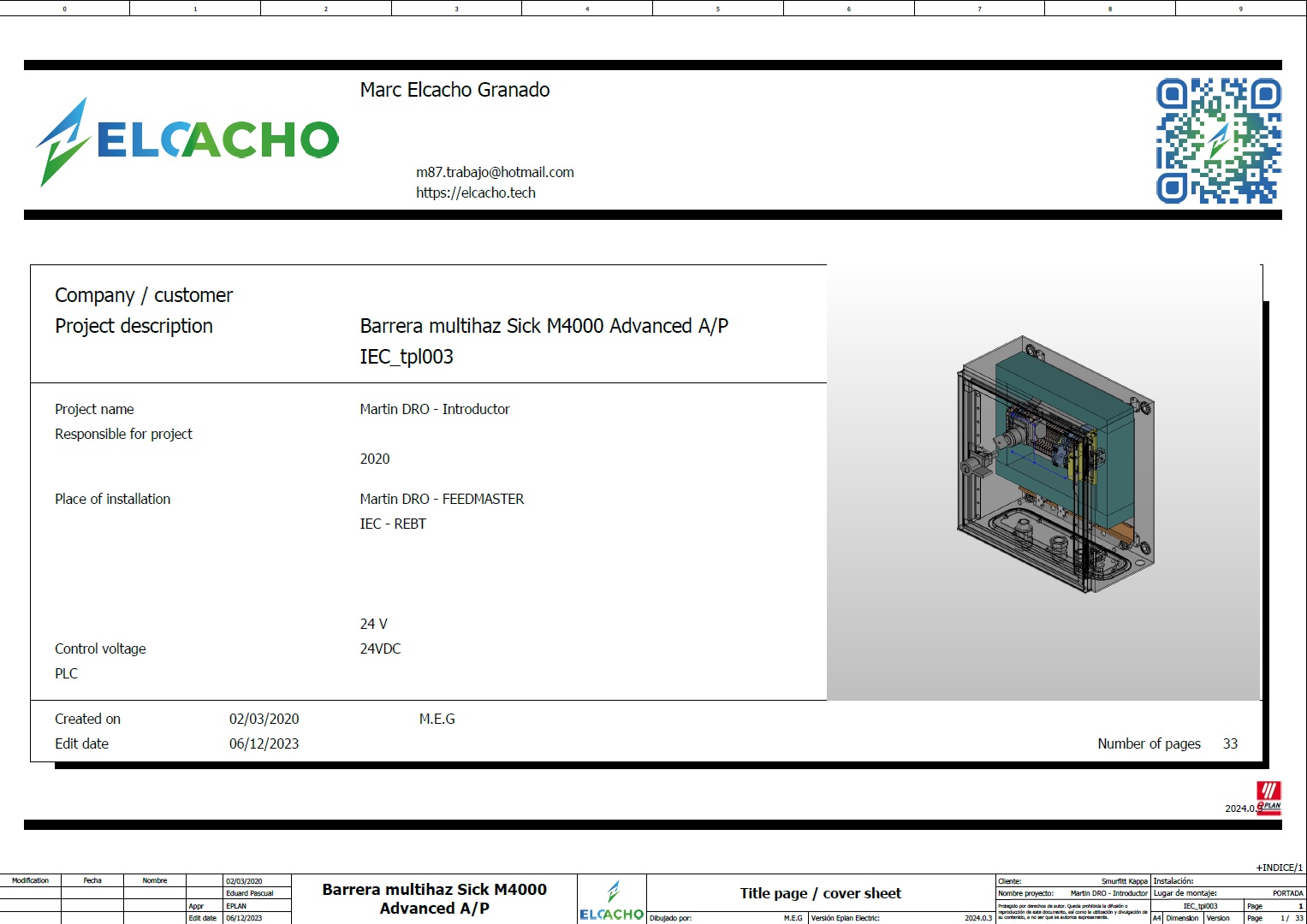Image resolution: width=1307 pixels, height=924 pixels.
Task: Select column marker 5 on the top ruler
Action: [718, 8]
